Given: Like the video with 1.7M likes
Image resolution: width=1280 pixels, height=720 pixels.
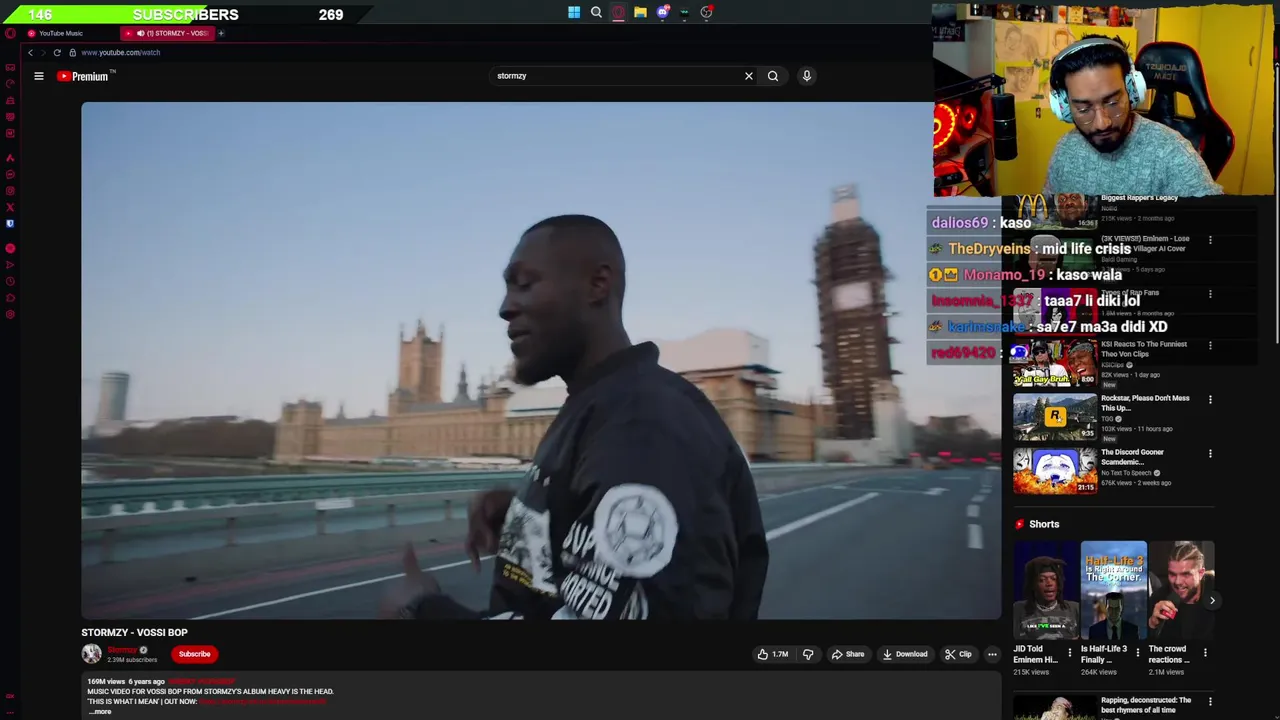Looking at the screenshot, I should pos(773,654).
